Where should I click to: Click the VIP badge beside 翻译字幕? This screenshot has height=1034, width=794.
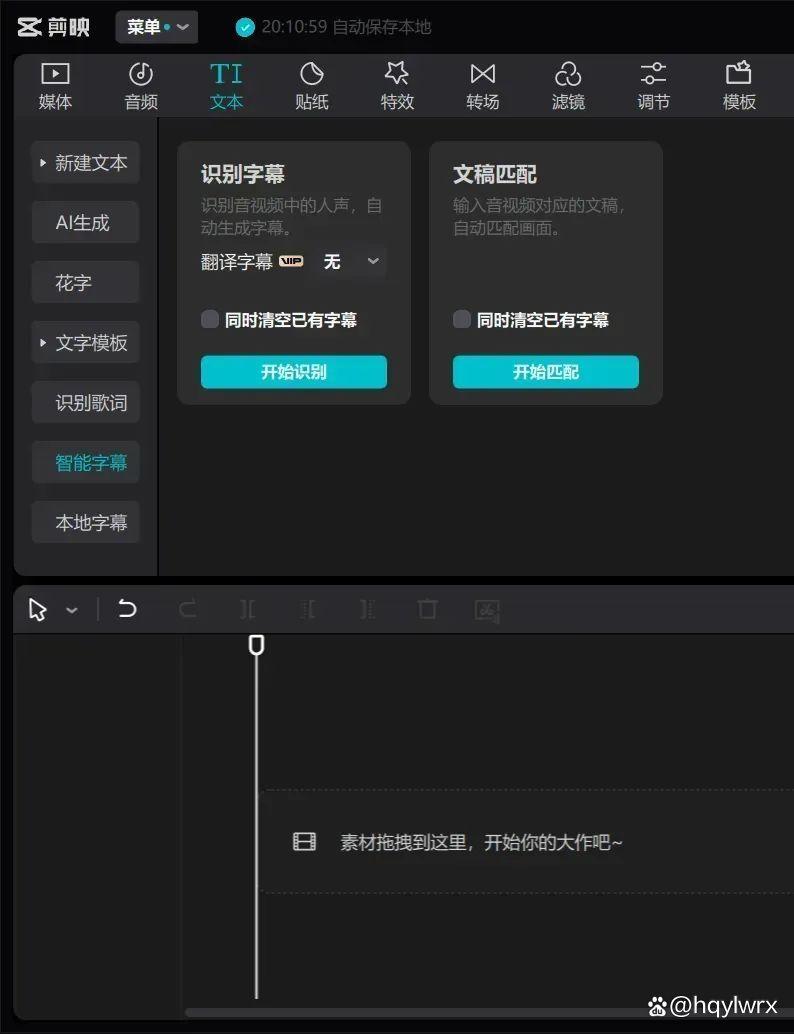(x=291, y=261)
